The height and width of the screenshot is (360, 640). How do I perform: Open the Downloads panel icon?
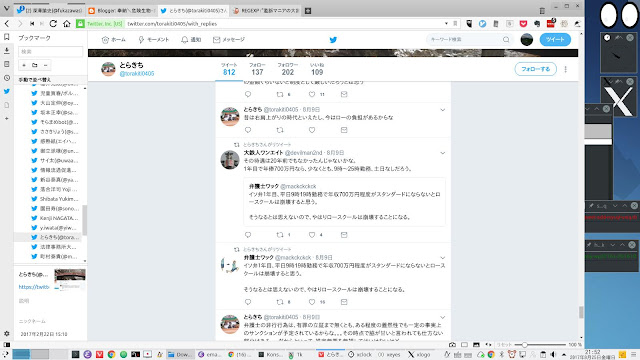click(7, 51)
